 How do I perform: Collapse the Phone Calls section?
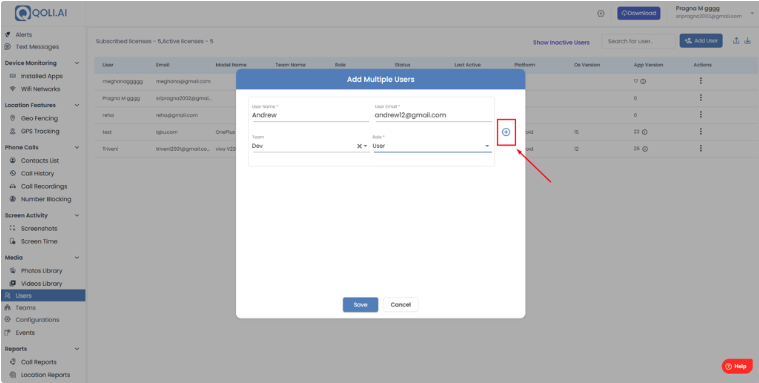(76, 147)
